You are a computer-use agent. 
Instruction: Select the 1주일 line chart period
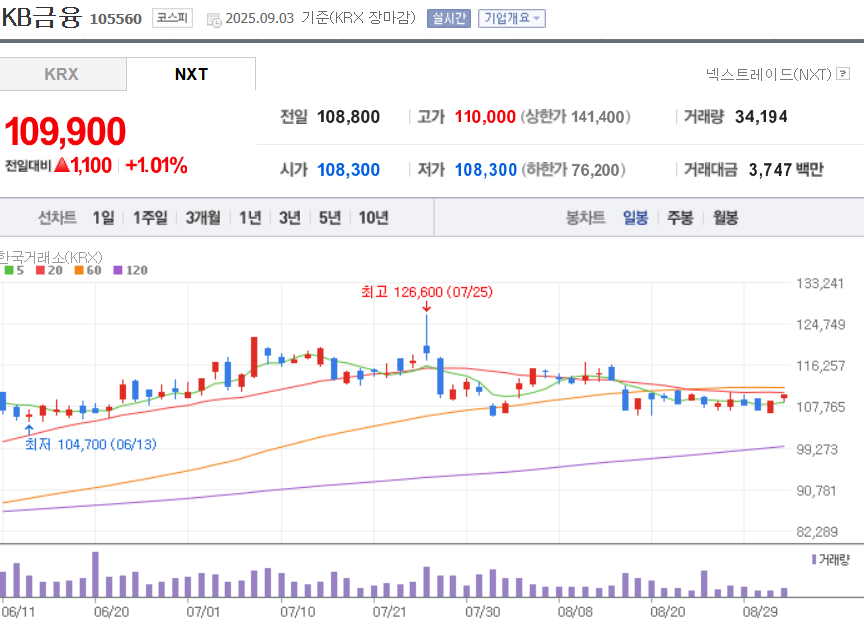click(150, 218)
